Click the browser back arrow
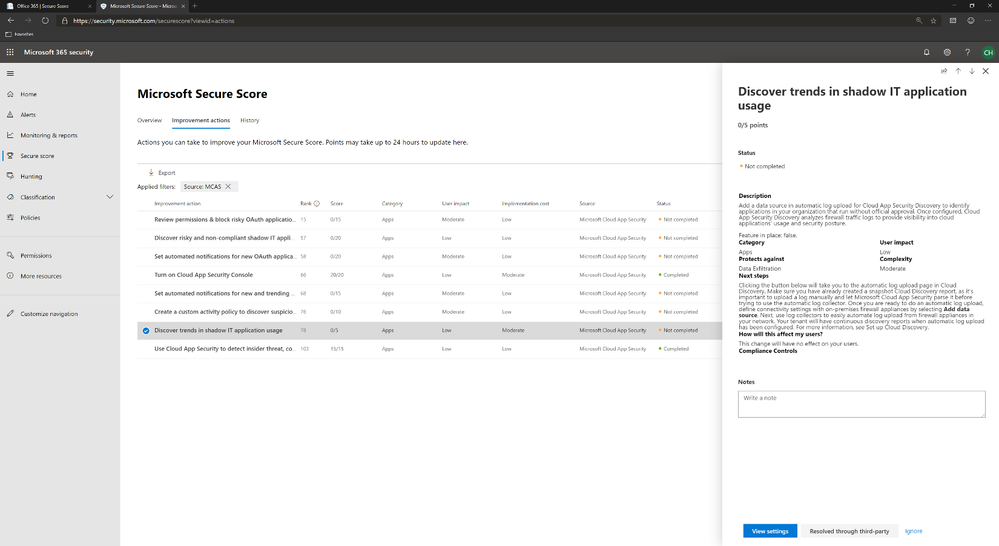Screen dimensions: 999x546 coord(11,20)
